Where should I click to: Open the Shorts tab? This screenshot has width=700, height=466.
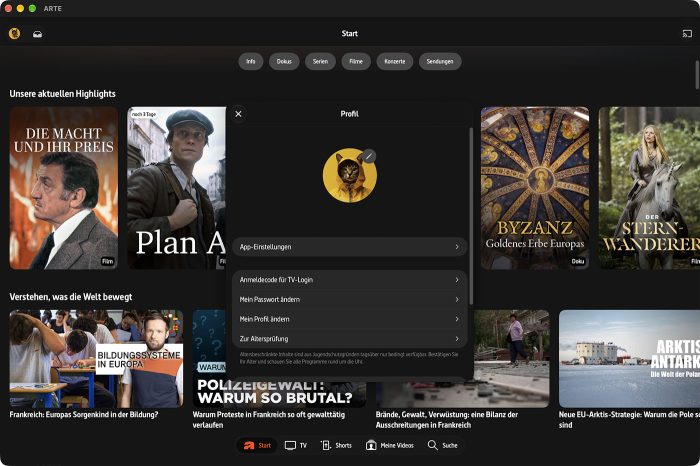coord(337,445)
